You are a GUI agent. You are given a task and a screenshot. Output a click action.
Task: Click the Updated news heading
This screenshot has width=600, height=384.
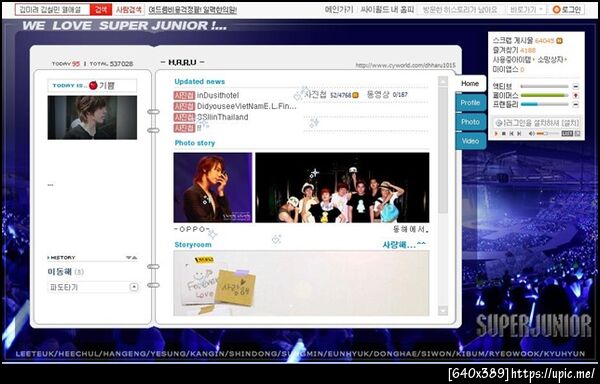(x=199, y=81)
